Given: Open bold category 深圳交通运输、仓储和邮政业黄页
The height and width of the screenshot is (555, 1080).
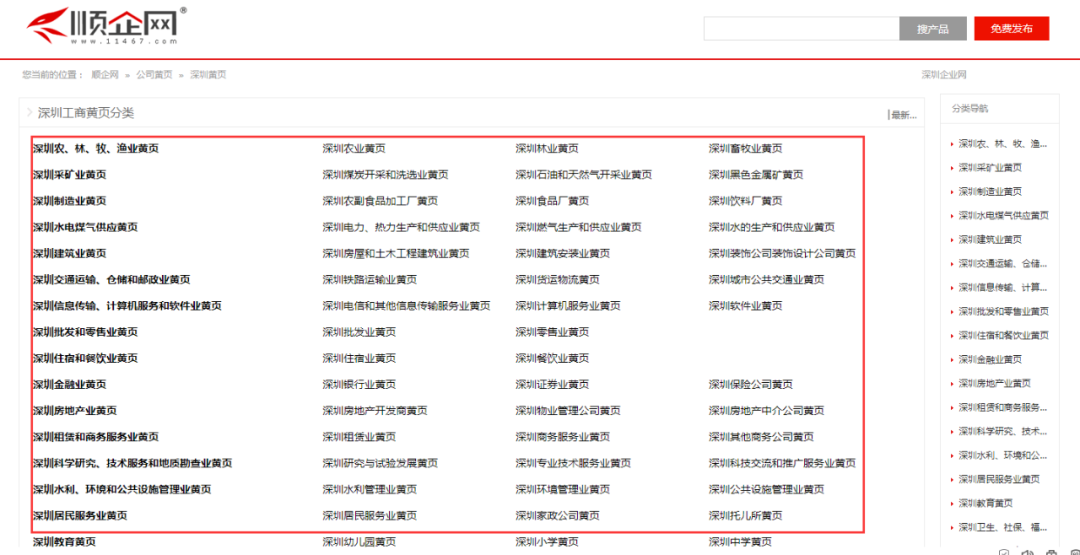Looking at the screenshot, I should pos(112,280).
